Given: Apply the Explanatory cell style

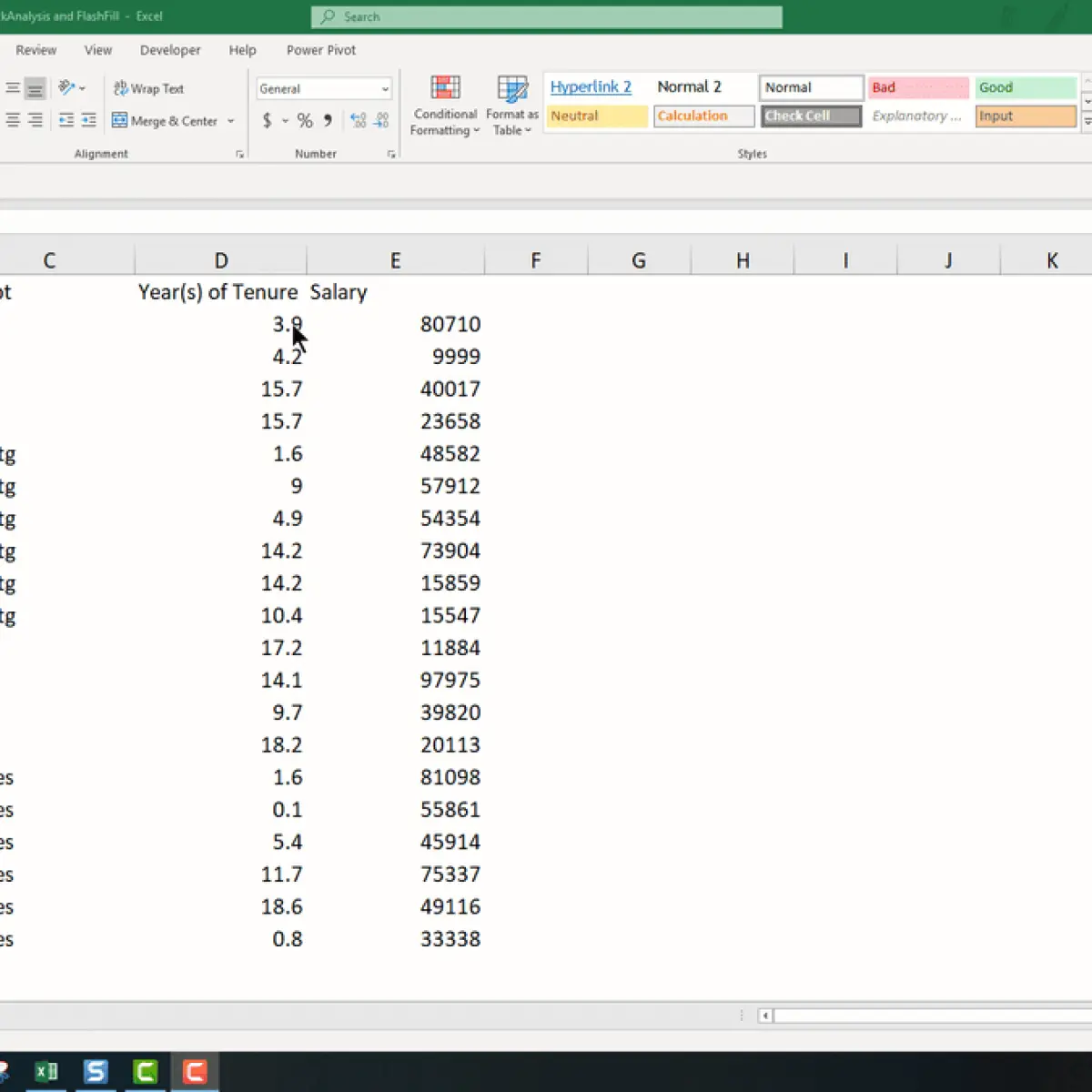Looking at the screenshot, I should pos(918,116).
